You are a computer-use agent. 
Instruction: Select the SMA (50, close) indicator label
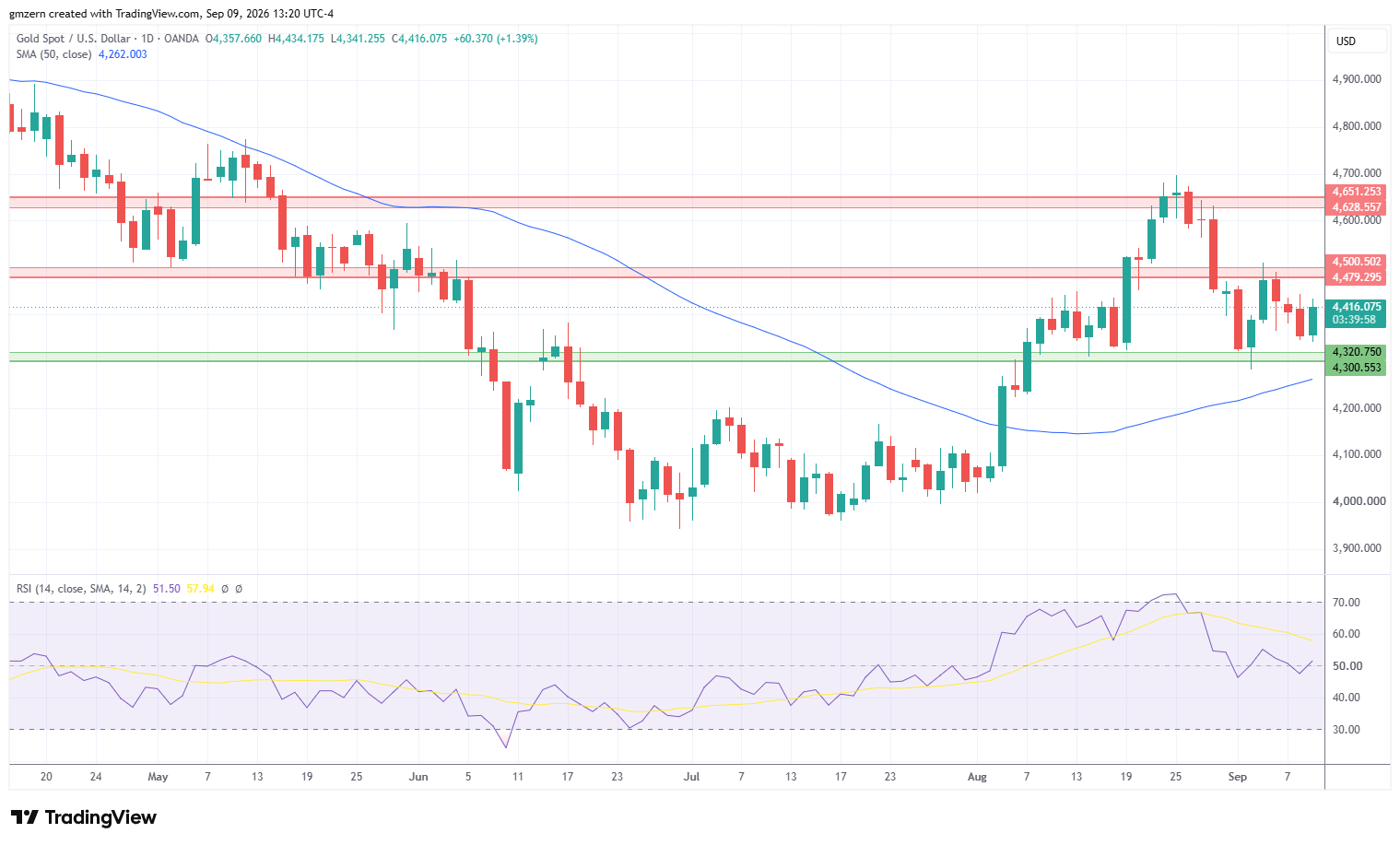(54, 54)
